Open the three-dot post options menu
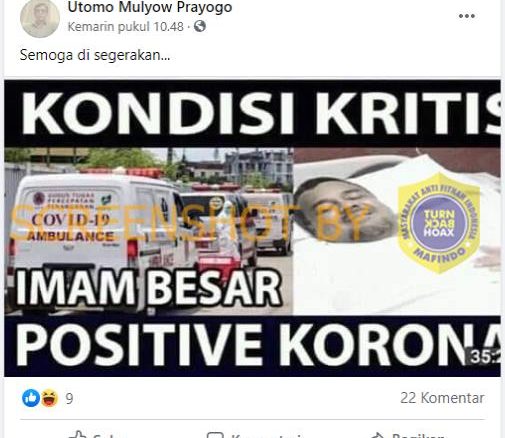The image size is (505, 438). pyautogui.click(x=467, y=16)
